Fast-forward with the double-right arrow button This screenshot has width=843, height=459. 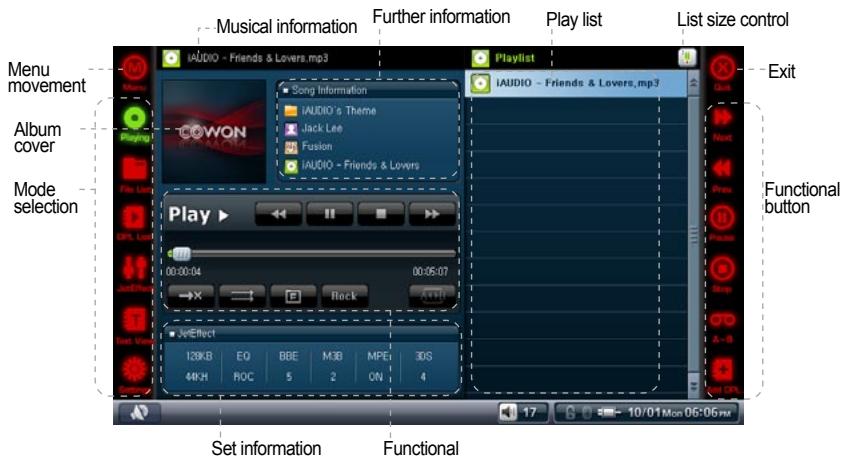432,214
